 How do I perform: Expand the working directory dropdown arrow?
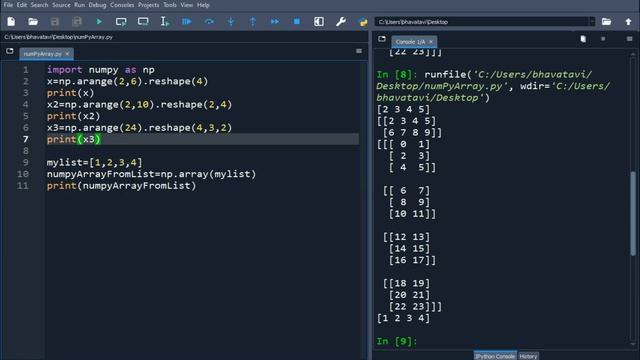(x=592, y=22)
